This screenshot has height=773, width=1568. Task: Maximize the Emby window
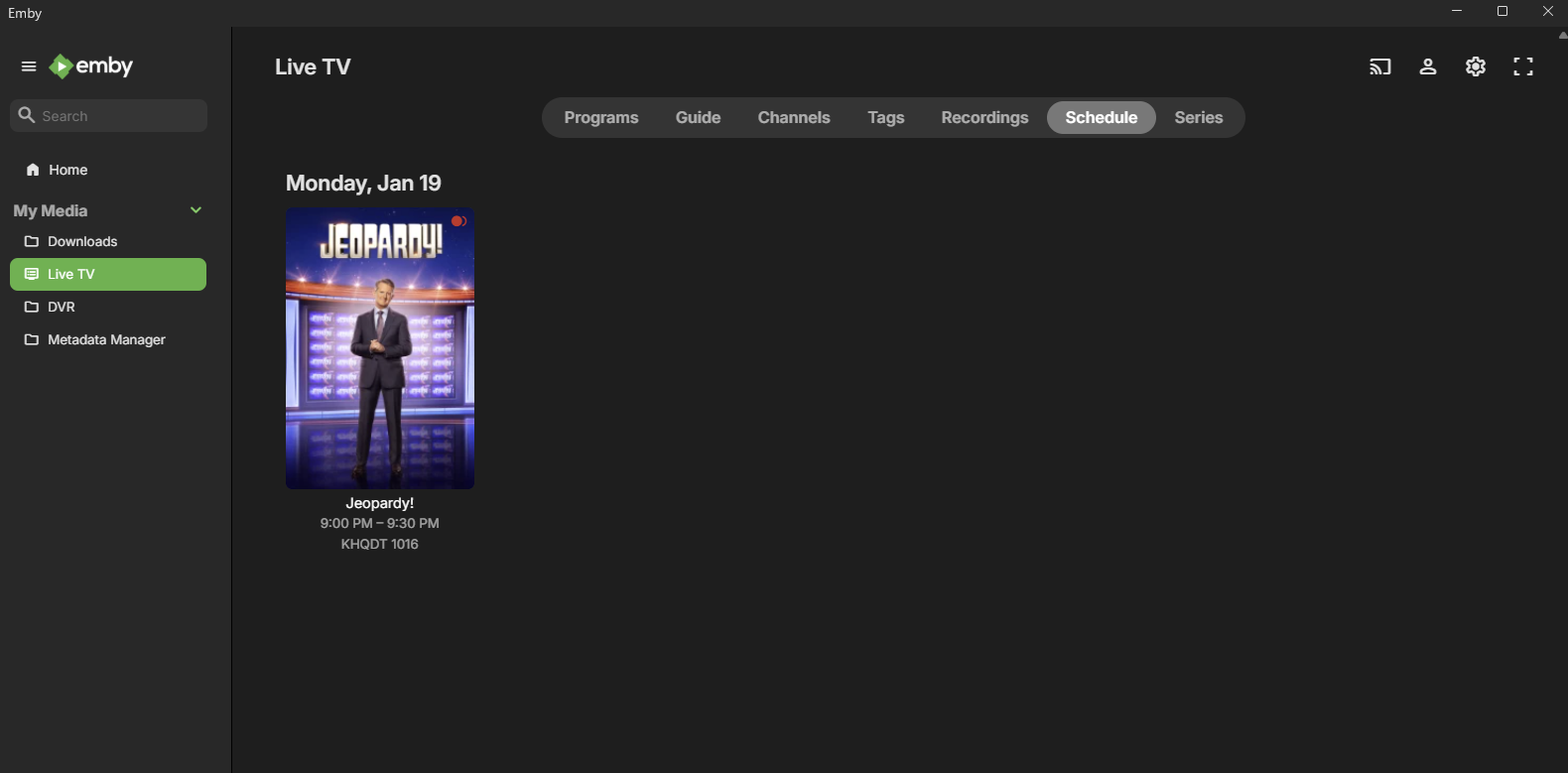coord(1503,12)
